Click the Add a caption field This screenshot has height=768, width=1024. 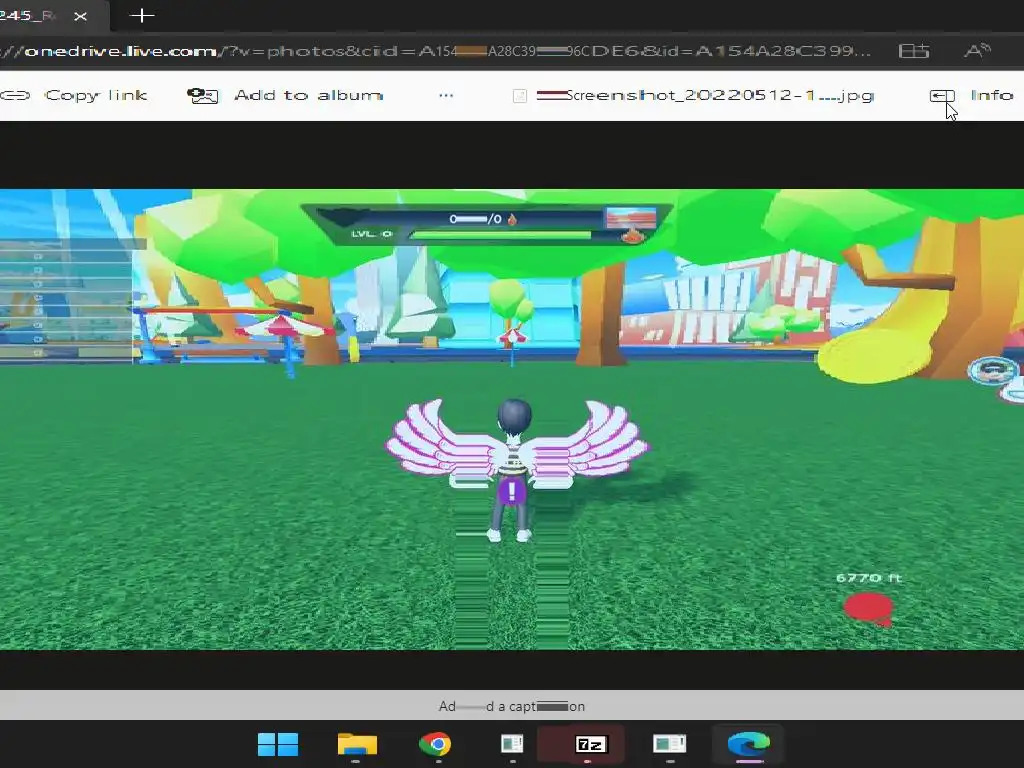512,706
